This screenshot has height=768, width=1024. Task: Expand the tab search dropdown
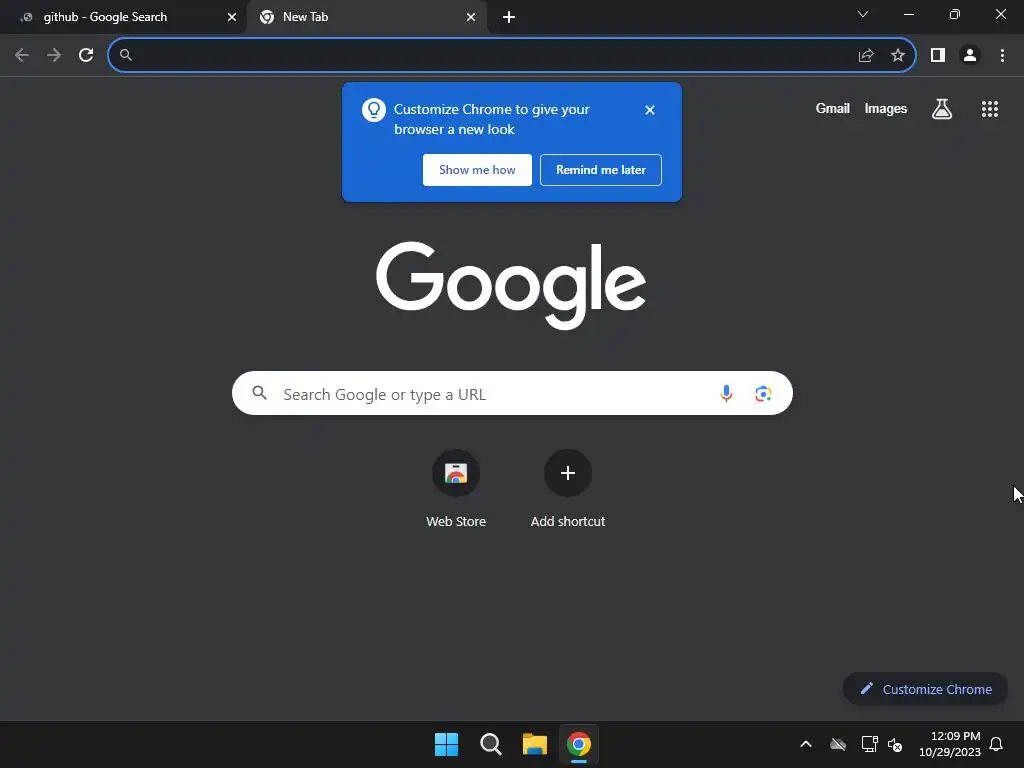[863, 14]
